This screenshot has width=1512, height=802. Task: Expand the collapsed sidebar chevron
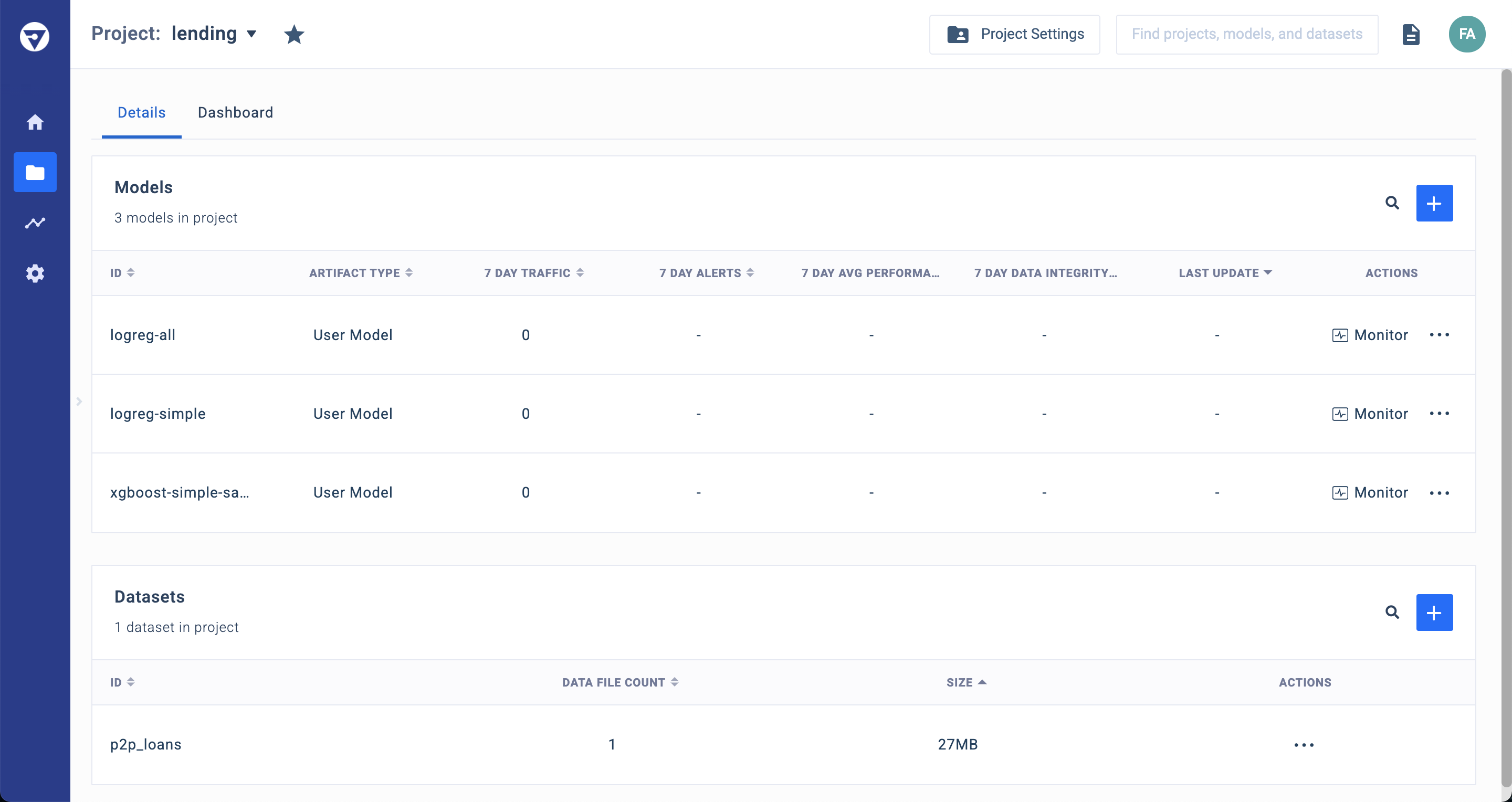(x=79, y=402)
